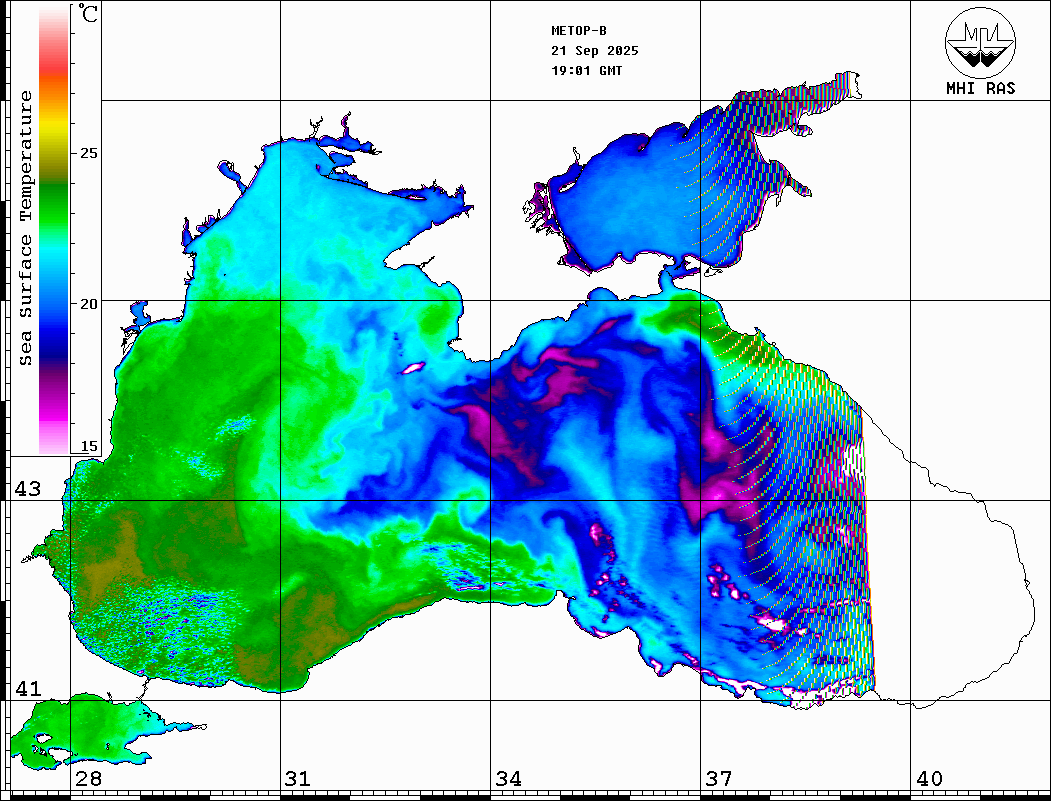
Task: Click the longitude 37 axis label
Action: pos(718,779)
